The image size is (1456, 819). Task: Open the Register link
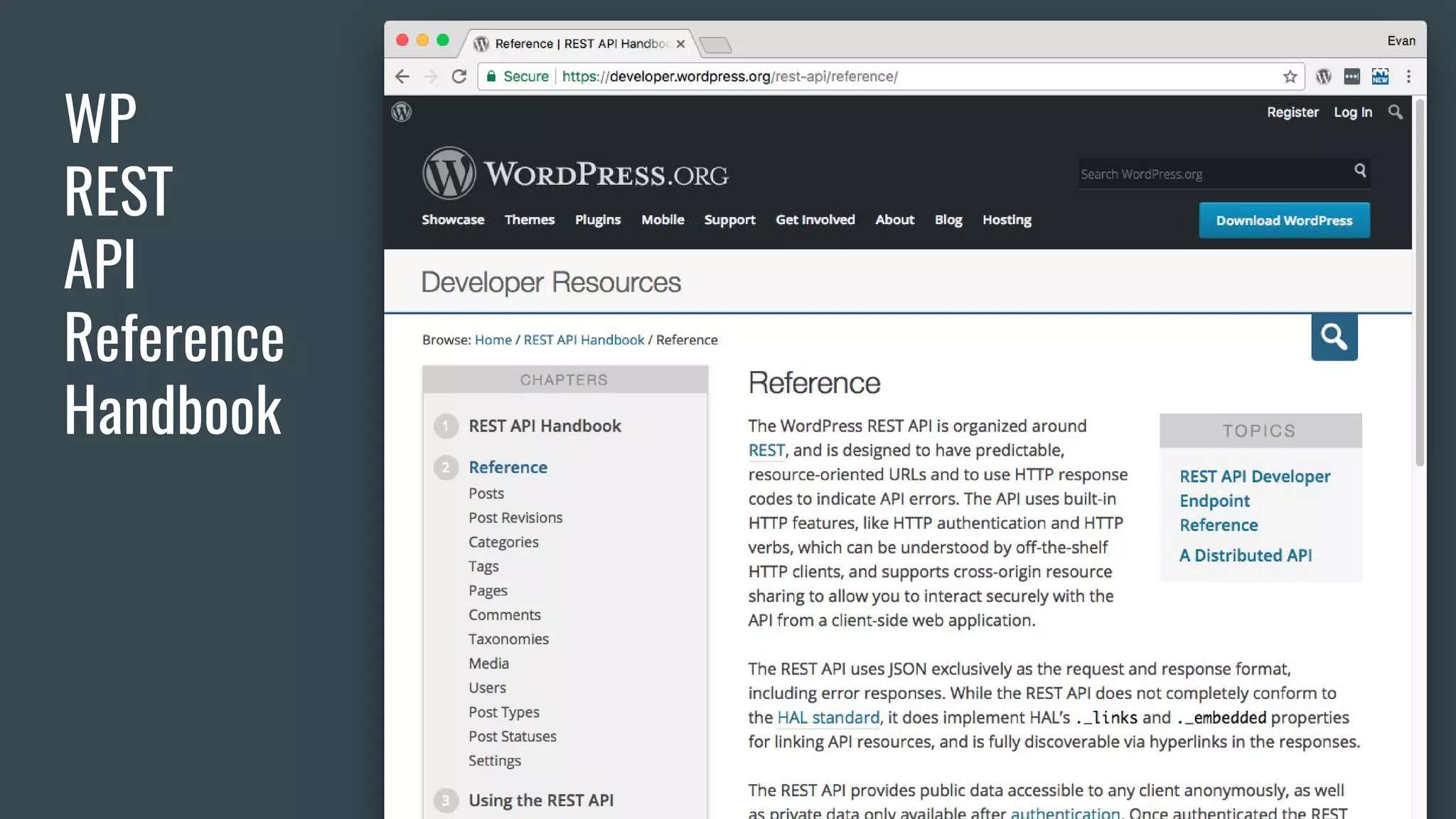1292,112
